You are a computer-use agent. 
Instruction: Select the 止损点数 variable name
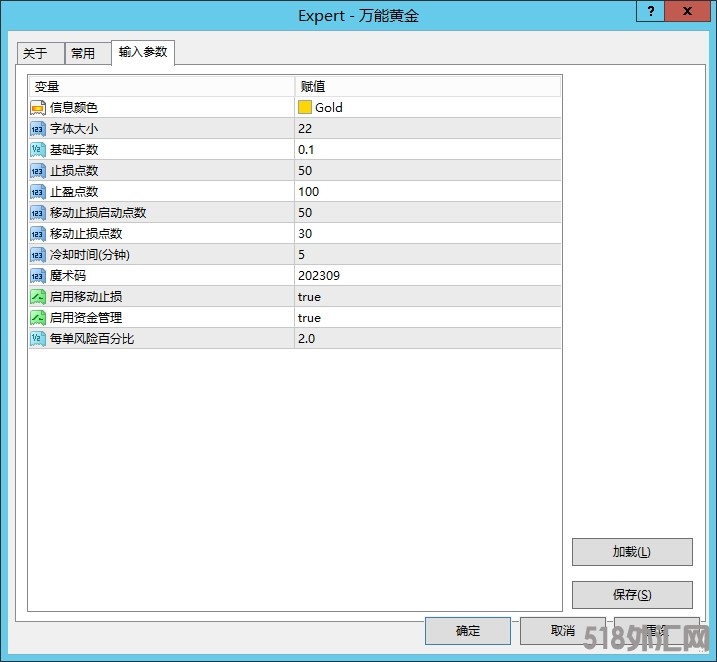[x=74, y=171]
